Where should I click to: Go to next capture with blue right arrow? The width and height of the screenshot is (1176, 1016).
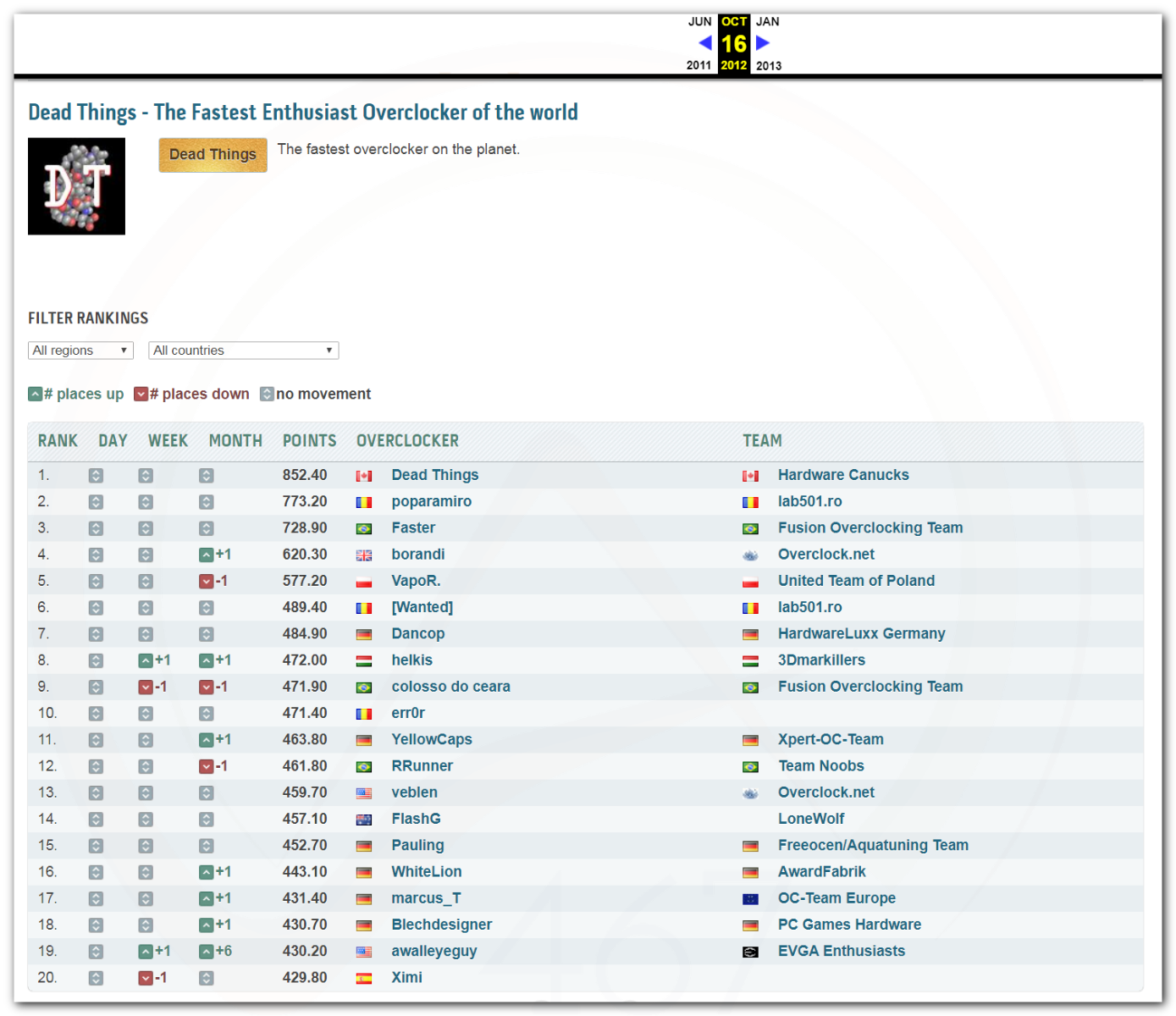click(x=763, y=42)
